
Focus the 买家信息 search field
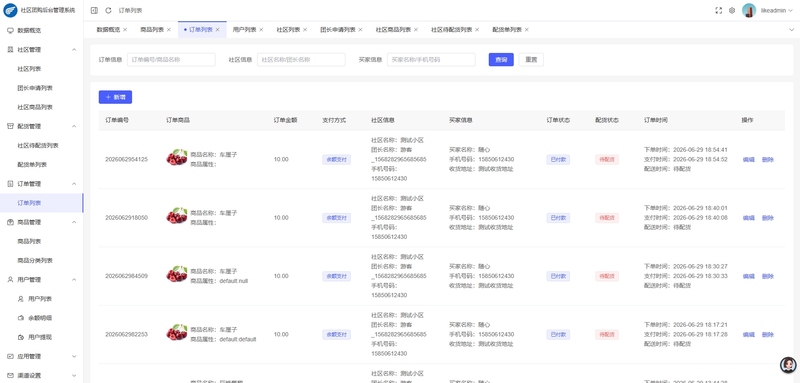(x=432, y=60)
